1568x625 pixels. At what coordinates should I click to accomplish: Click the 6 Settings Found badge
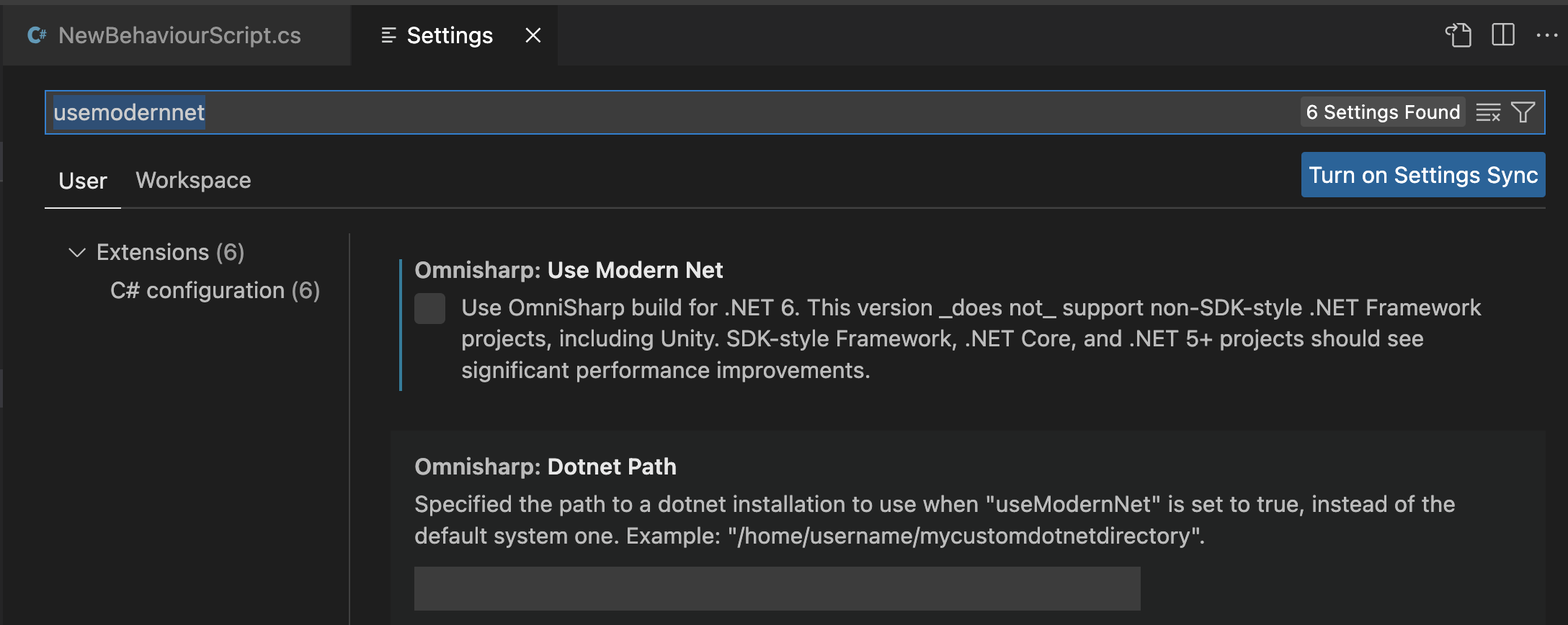1382,112
